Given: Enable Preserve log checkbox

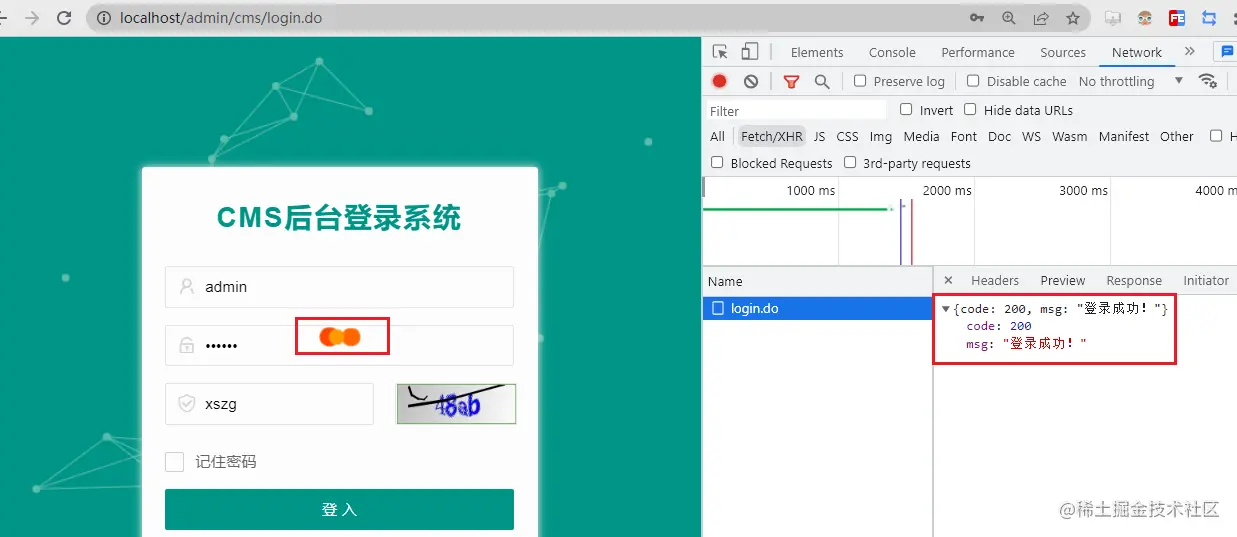Looking at the screenshot, I should coord(860,81).
